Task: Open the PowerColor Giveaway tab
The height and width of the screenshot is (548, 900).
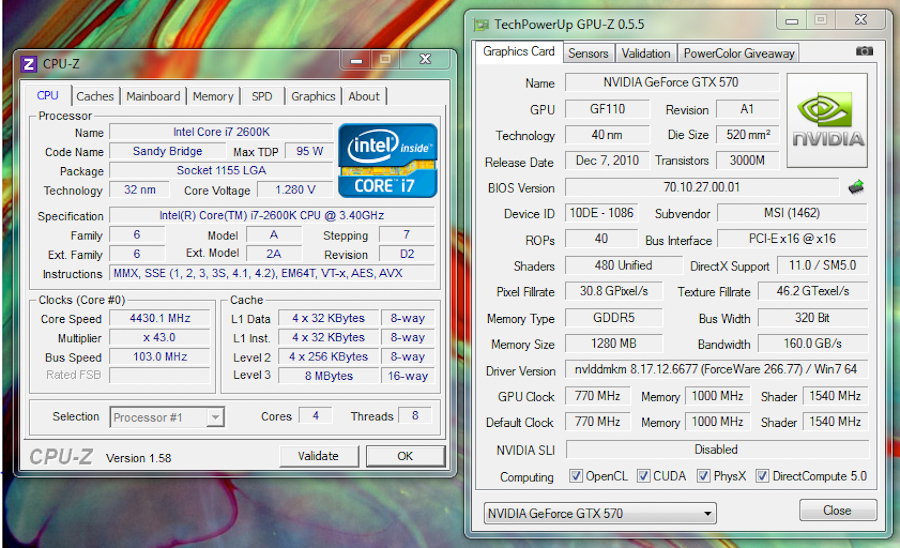Action: click(x=739, y=53)
